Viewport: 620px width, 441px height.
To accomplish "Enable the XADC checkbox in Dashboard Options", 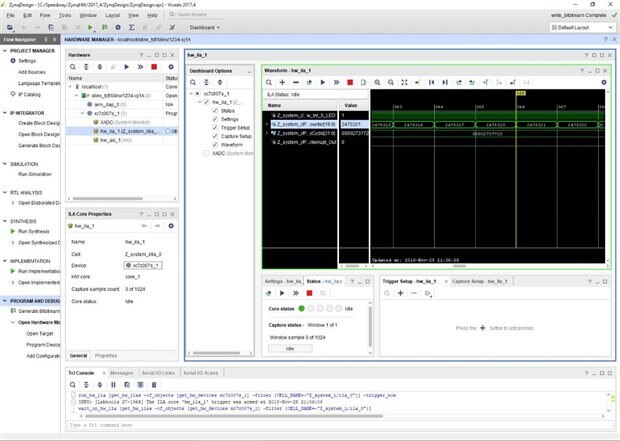I will coord(207,154).
